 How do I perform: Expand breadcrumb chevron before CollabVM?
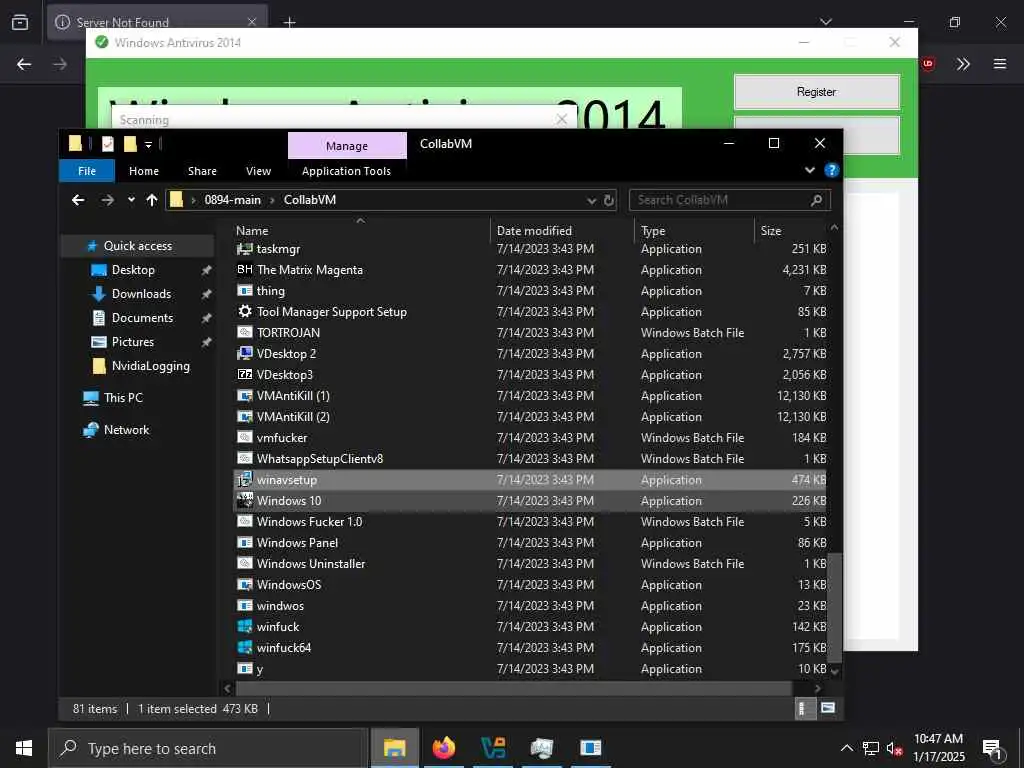pyautogui.click(x=272, y=200)
